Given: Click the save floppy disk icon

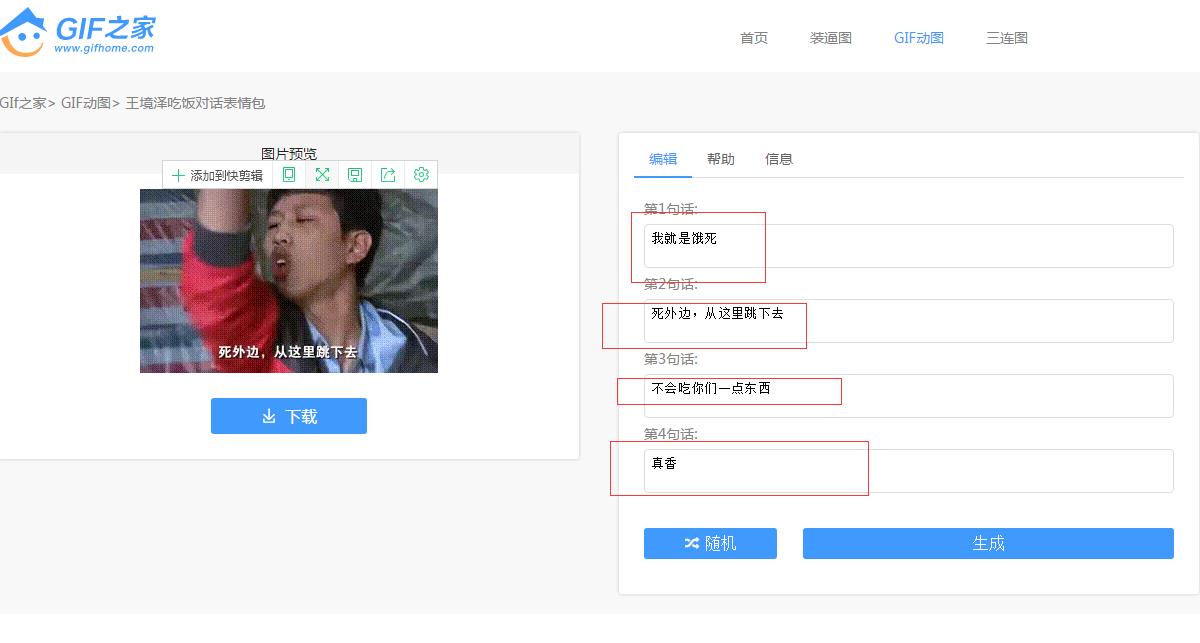Looking at the screenshot, I should click(355, 175).
